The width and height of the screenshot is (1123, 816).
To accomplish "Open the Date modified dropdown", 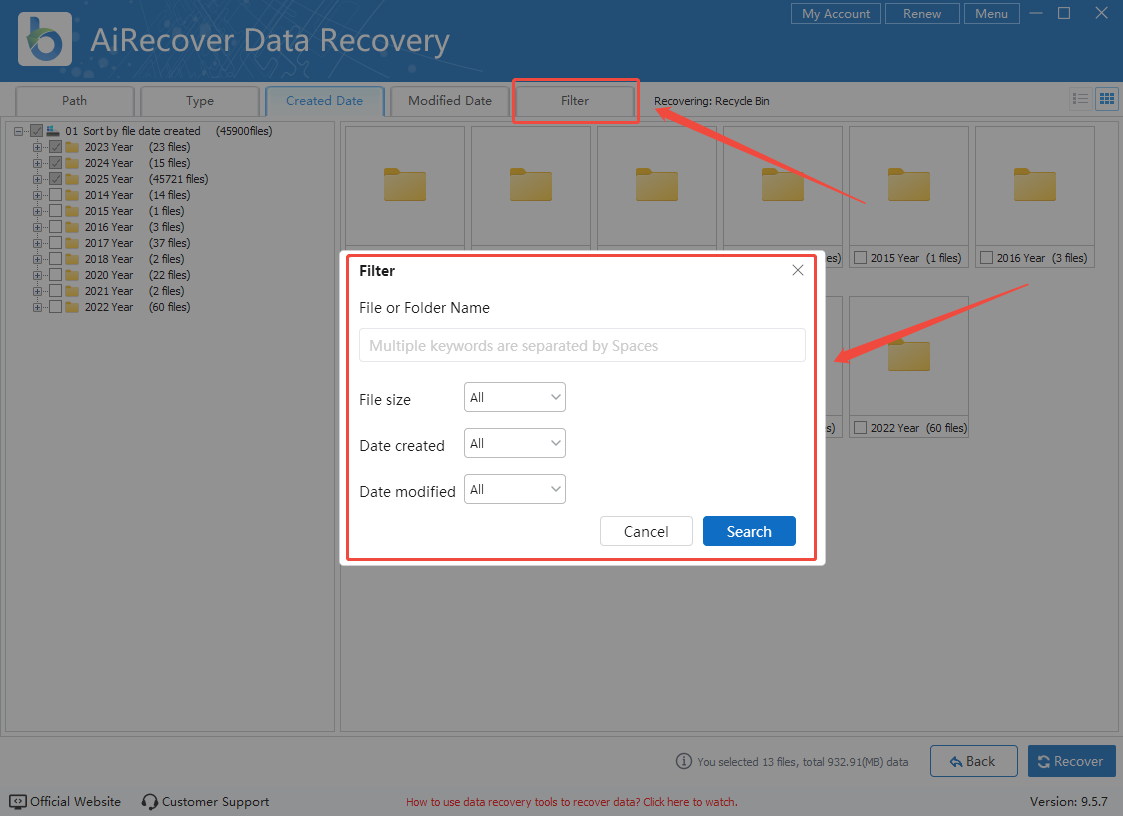I will click(515, 489).
